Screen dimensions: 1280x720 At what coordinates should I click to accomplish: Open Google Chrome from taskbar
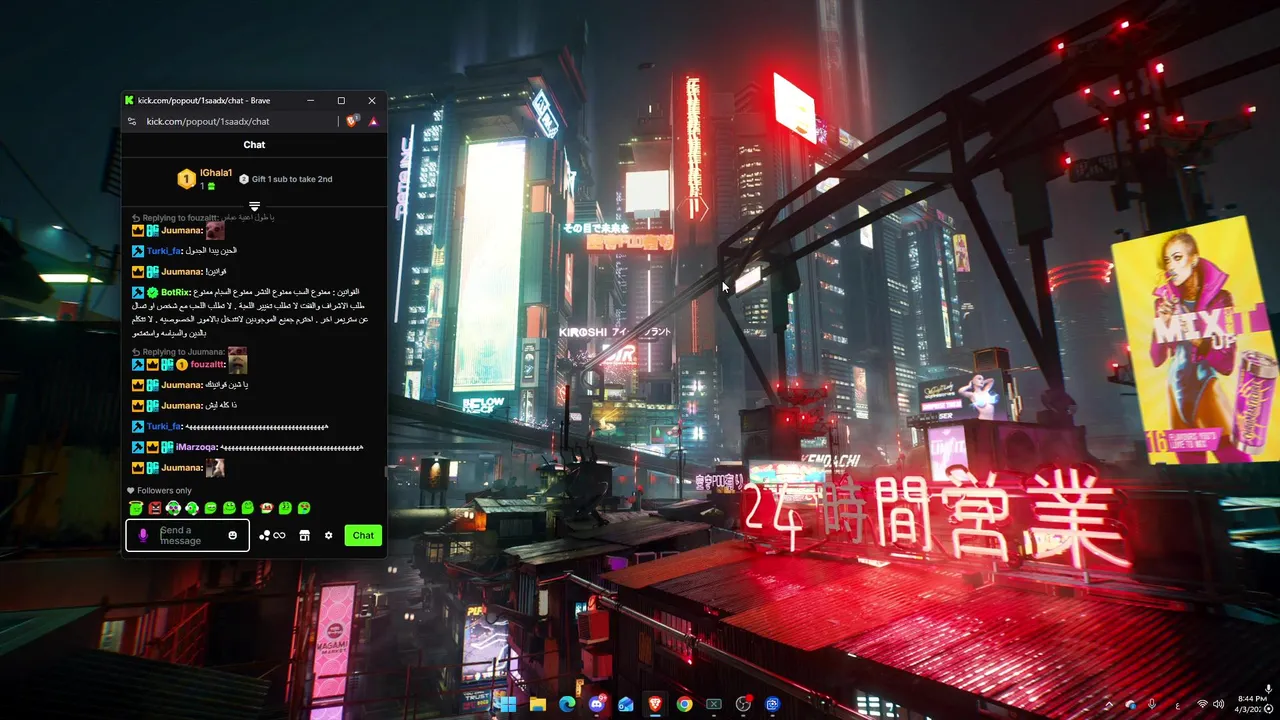tap(684, 704)
